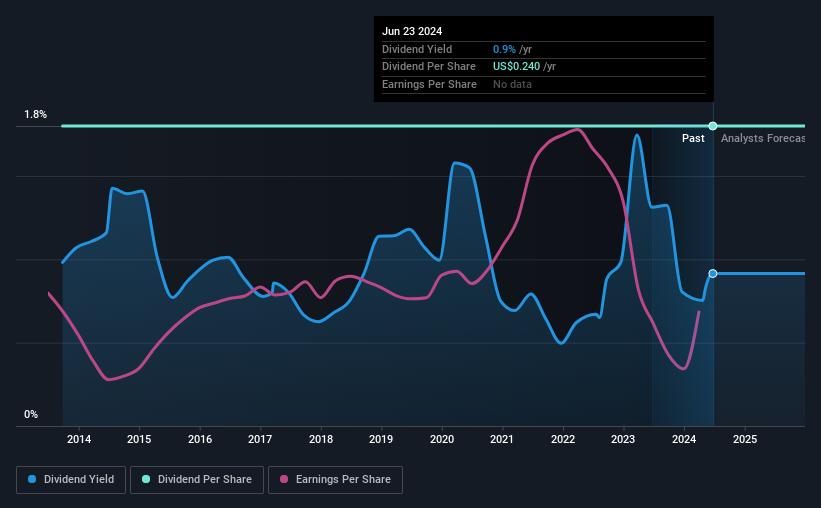821x508 pixels.
Task: Select the blue dividend yield data point marker
Action: (713, 273)
